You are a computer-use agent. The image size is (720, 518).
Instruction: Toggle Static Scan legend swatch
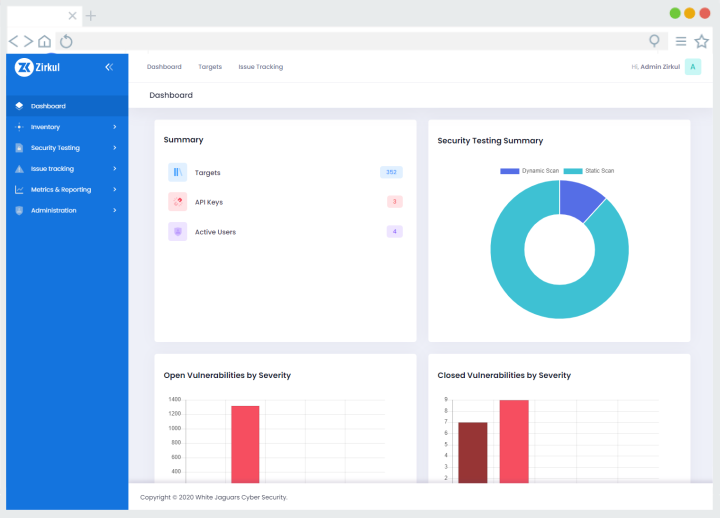573,171
